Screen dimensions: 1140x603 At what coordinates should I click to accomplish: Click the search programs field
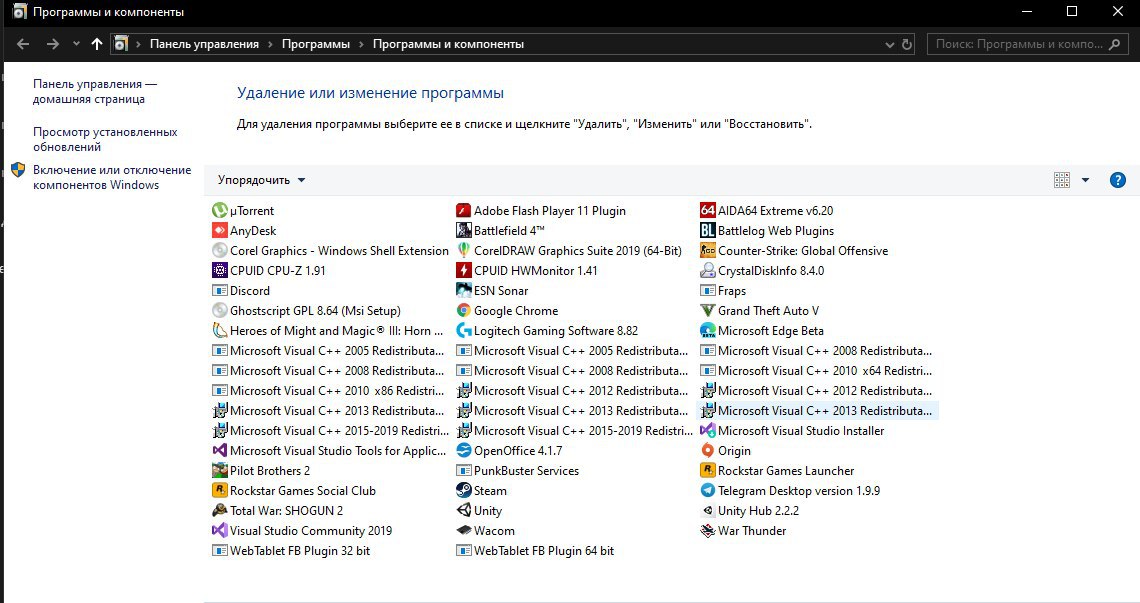[1027, 44]
